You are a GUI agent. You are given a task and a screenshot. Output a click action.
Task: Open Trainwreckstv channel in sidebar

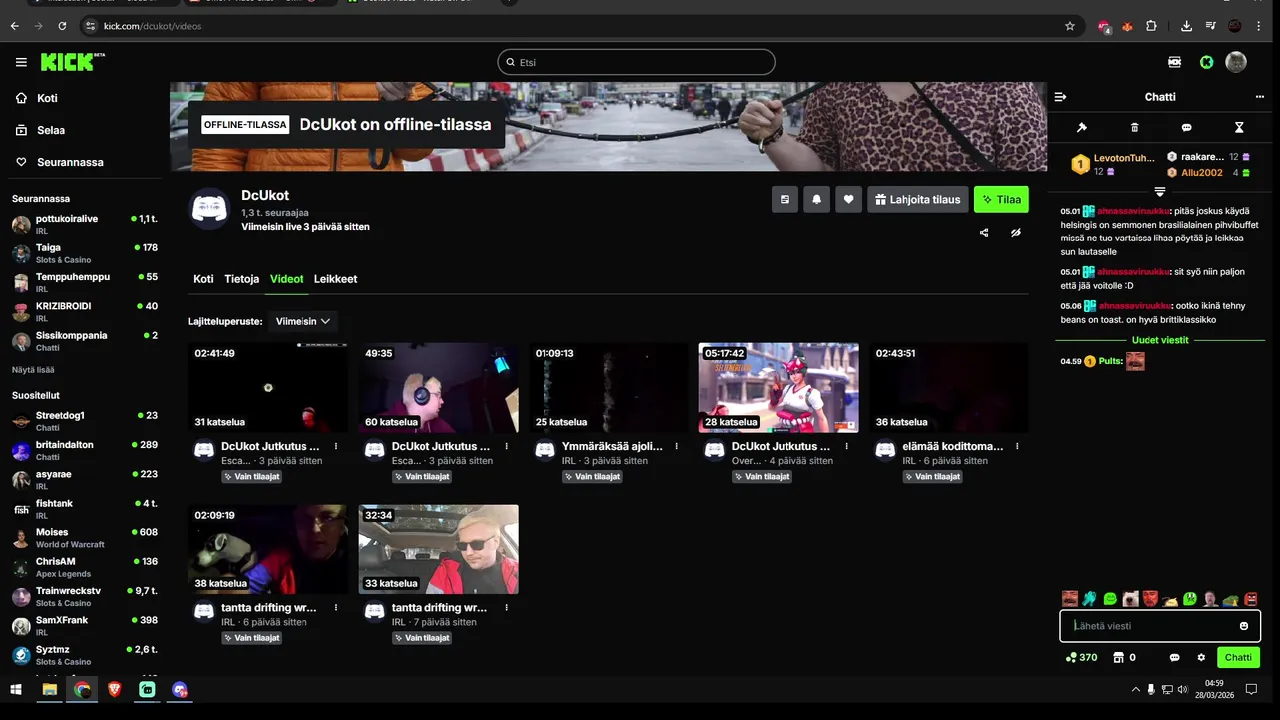click(84, 597)
